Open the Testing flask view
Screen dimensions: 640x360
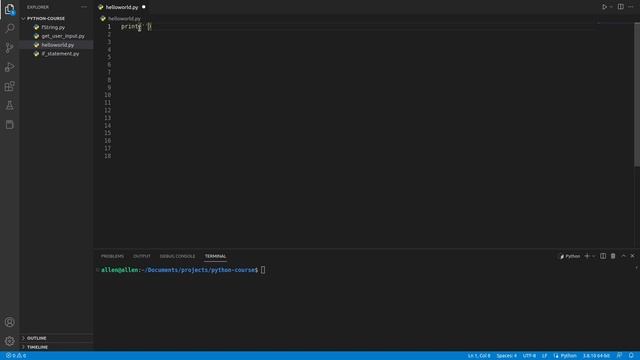[x=9, y=105]
